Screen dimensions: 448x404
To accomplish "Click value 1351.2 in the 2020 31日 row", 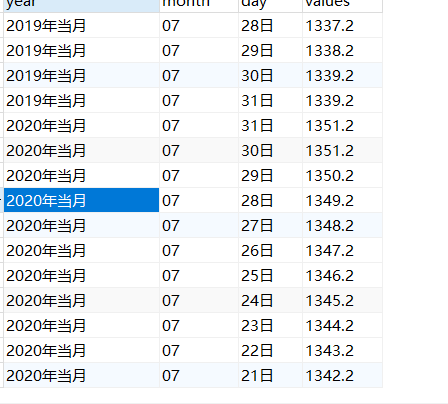I will click(x=342, y=125).
